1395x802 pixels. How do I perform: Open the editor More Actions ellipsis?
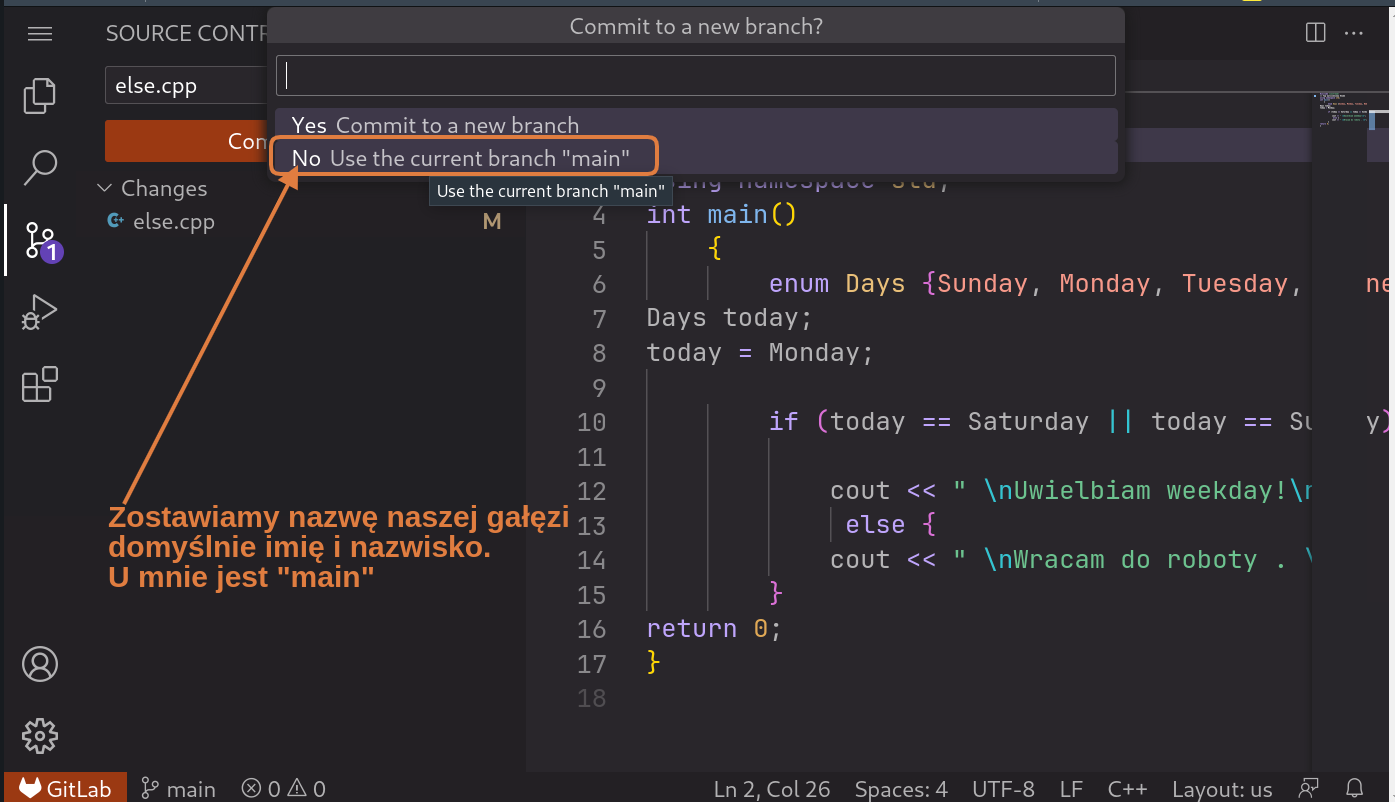point(1353,33)
